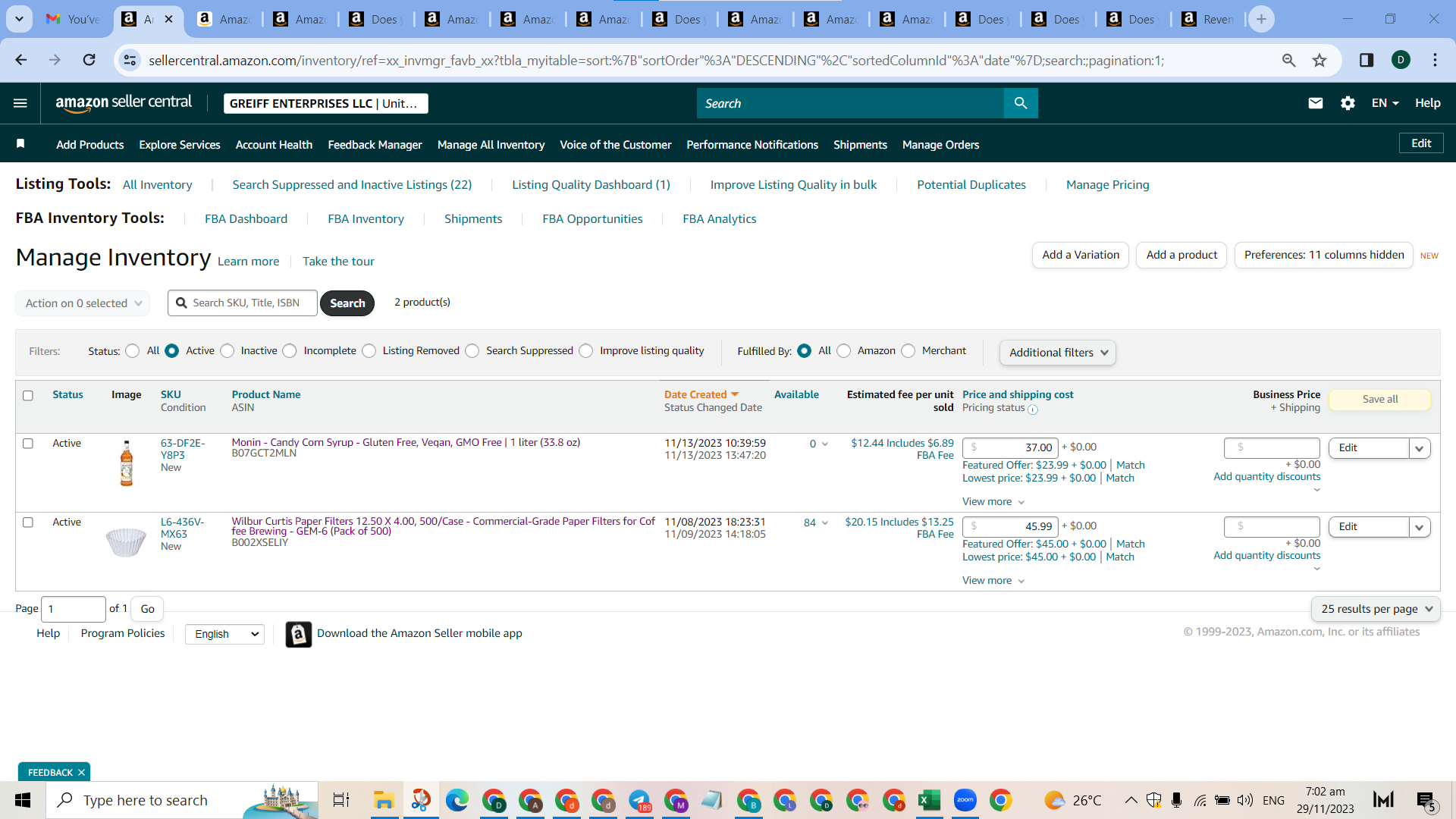This screenshot has height=819, width=1456.
Task: Open Telegram from the taskbar
Action: click(x=639, y=800)
